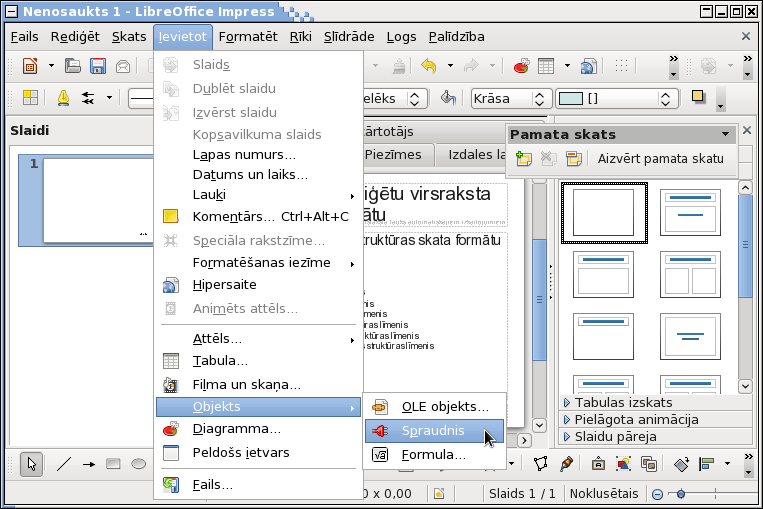Open the Slīdrāde menu
The height and width of the screenshot is (509, 763).
(x=349, y=37)
